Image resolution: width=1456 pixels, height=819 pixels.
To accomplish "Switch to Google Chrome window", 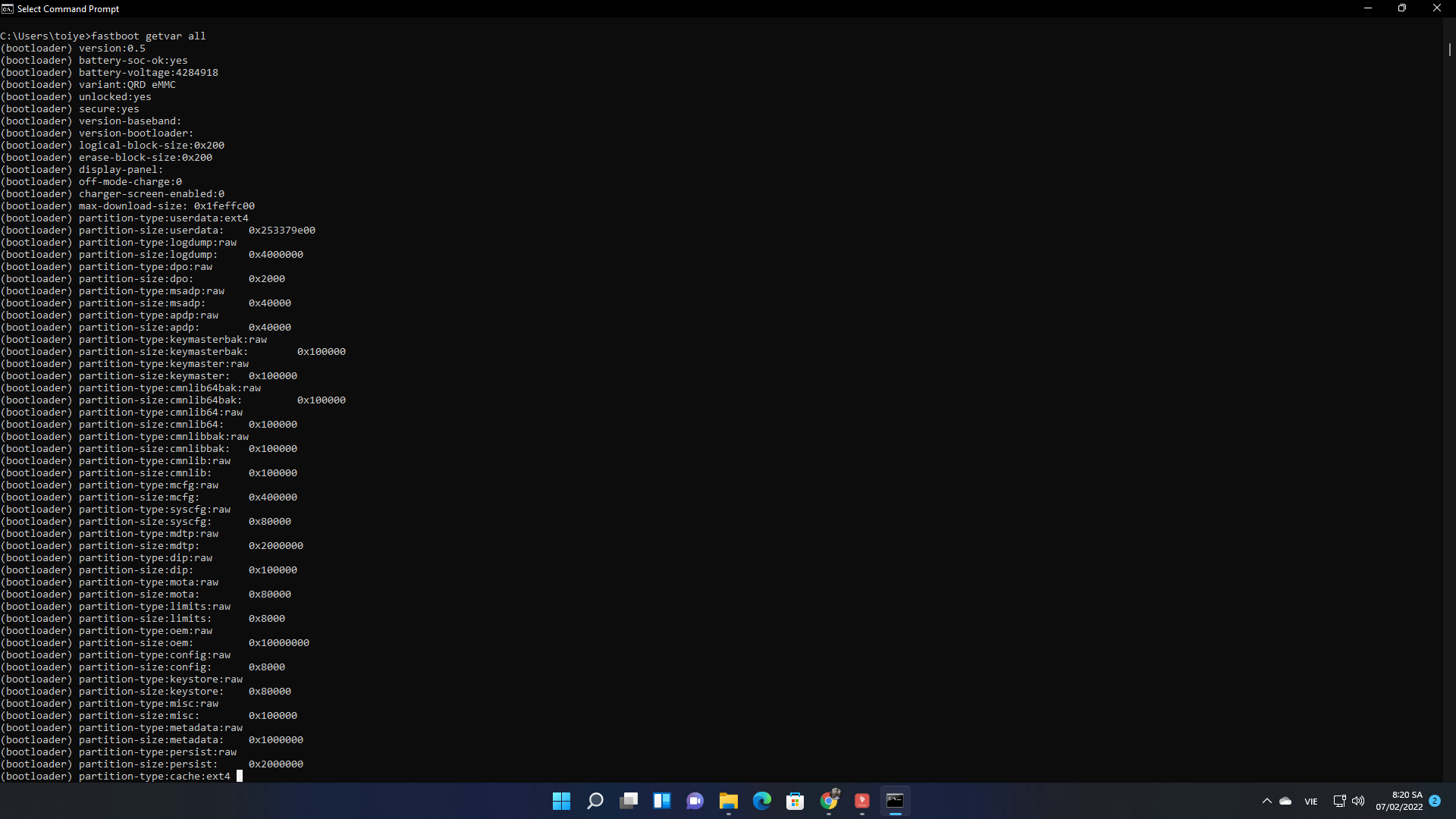I will point(829,801).
